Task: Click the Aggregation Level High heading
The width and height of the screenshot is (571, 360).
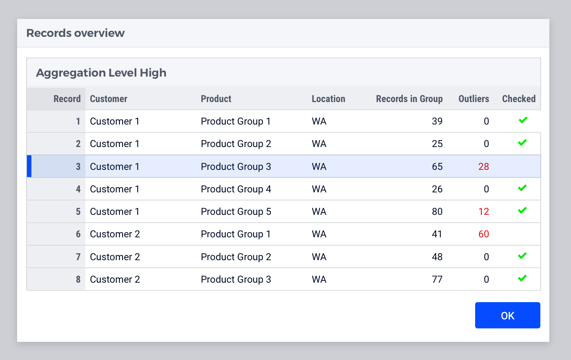Action: 101,73
